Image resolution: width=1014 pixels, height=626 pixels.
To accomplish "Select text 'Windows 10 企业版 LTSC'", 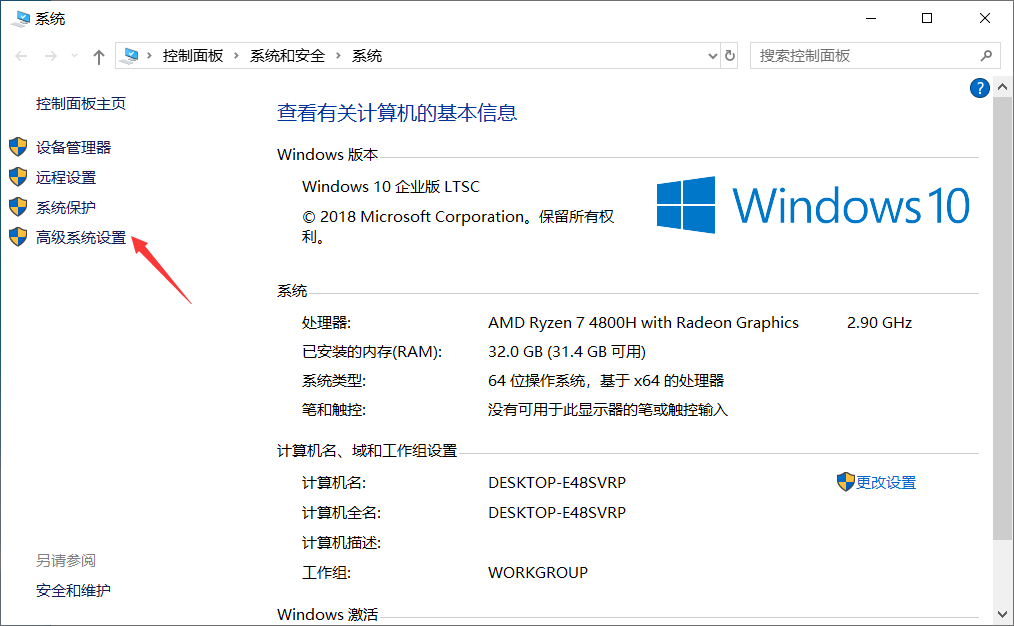I will [391, 187].
